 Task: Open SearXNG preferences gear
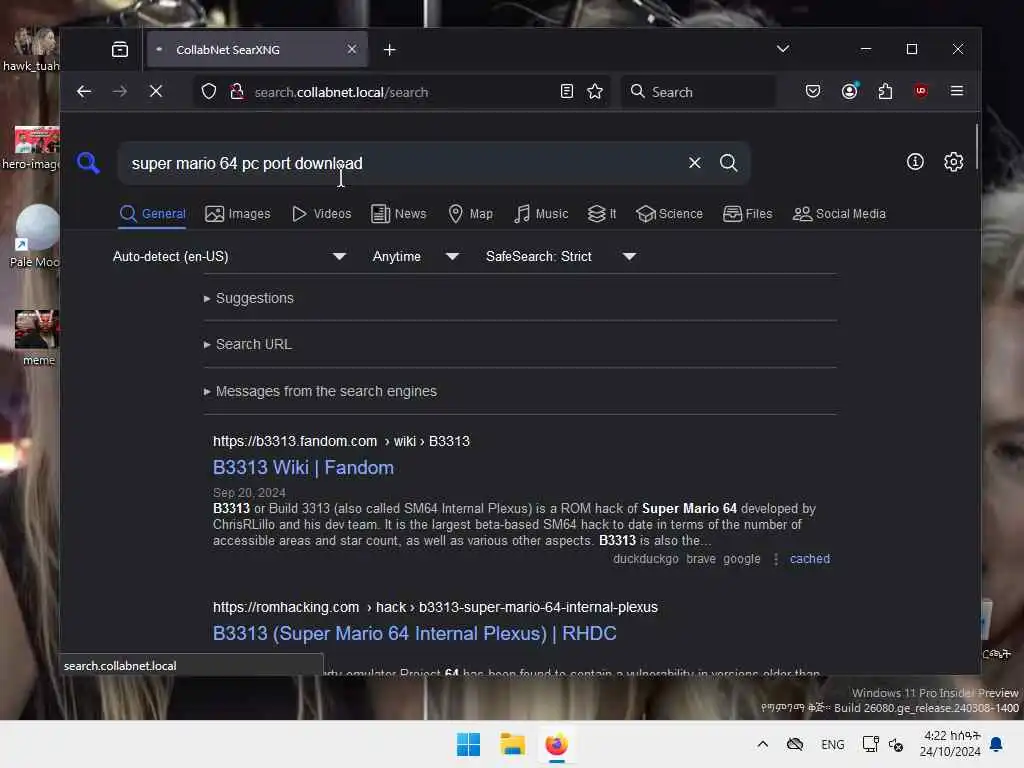click(x=953, y=161)
